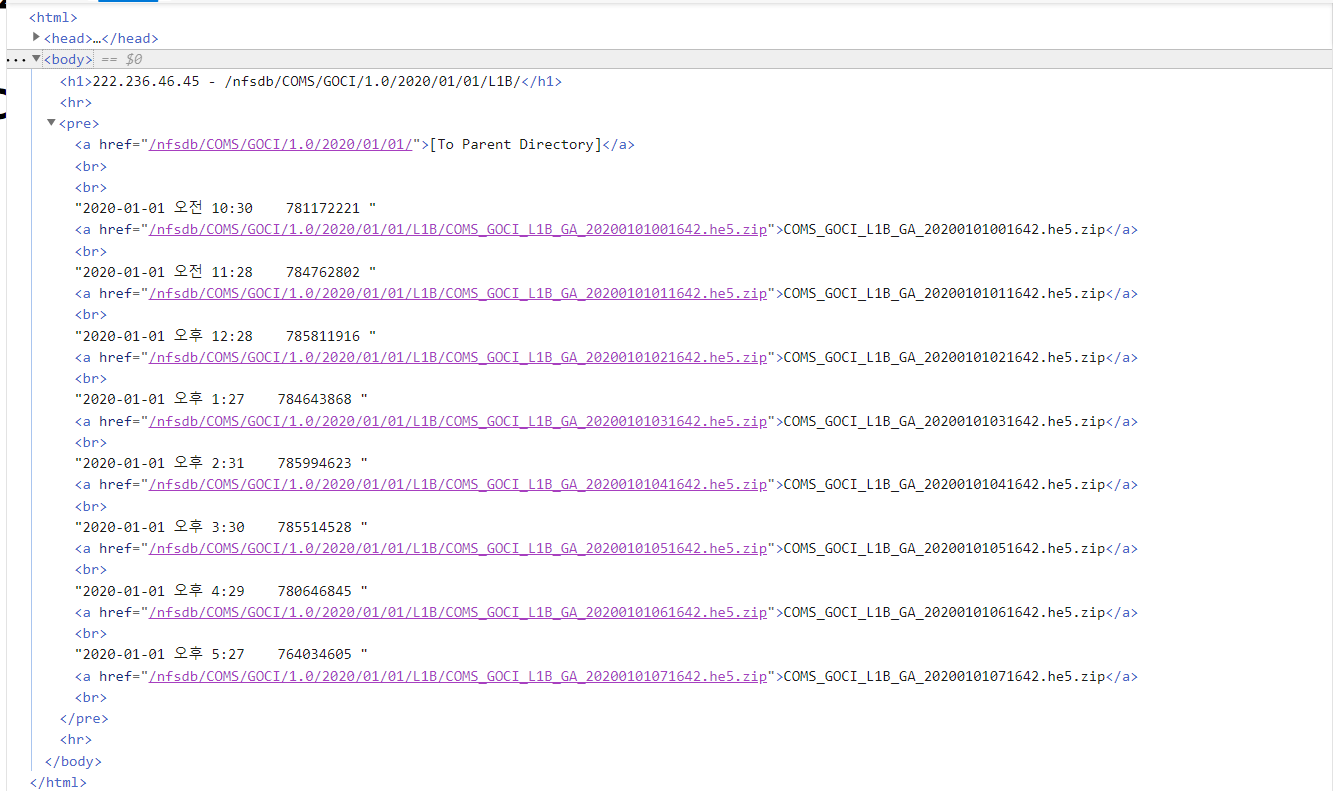1333x791 pixels.
Task: Select the first hr tag below h1
Action: pyautogui.click(x=76, y=102)
